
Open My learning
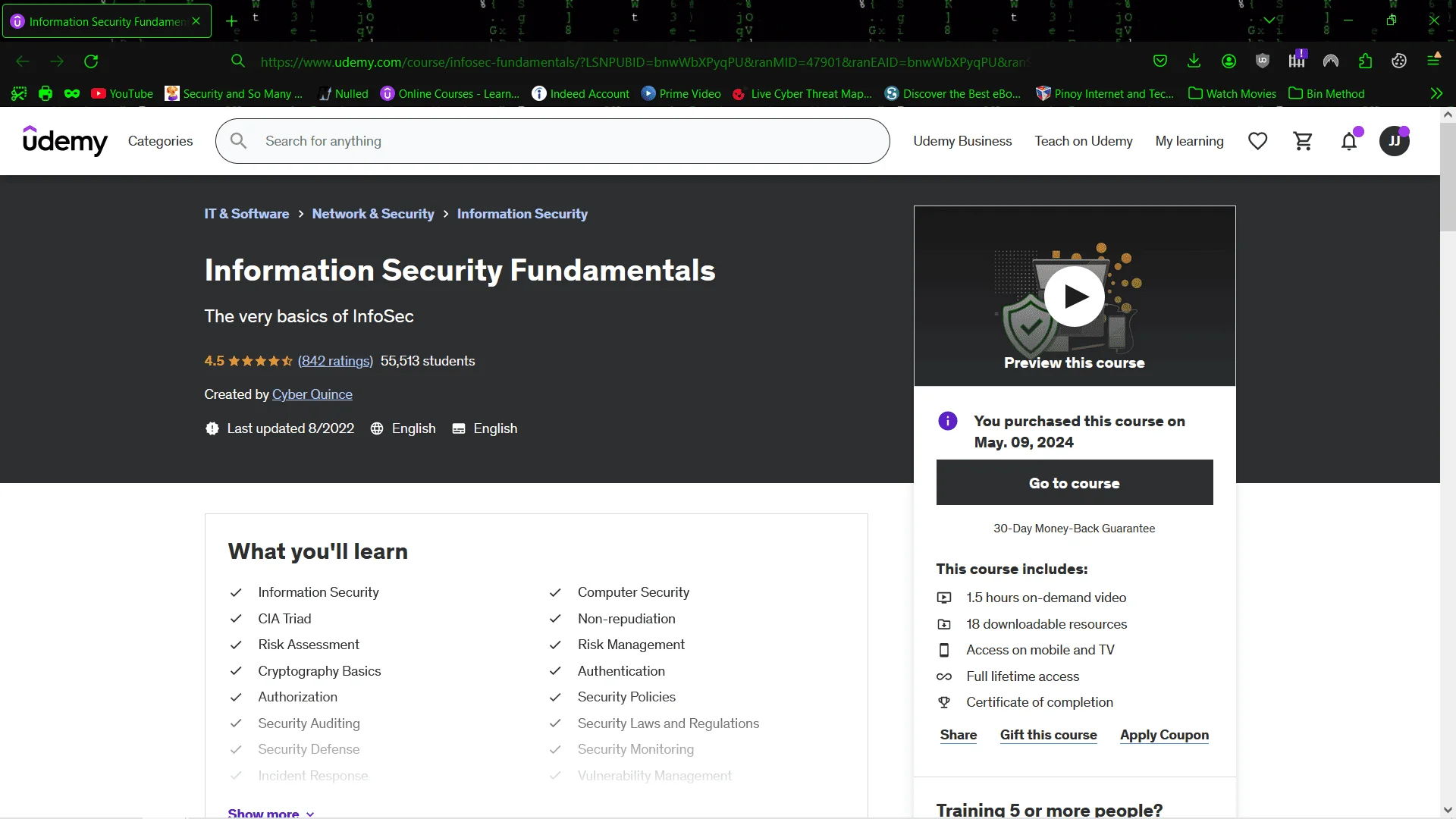(x=1189, y=141)
